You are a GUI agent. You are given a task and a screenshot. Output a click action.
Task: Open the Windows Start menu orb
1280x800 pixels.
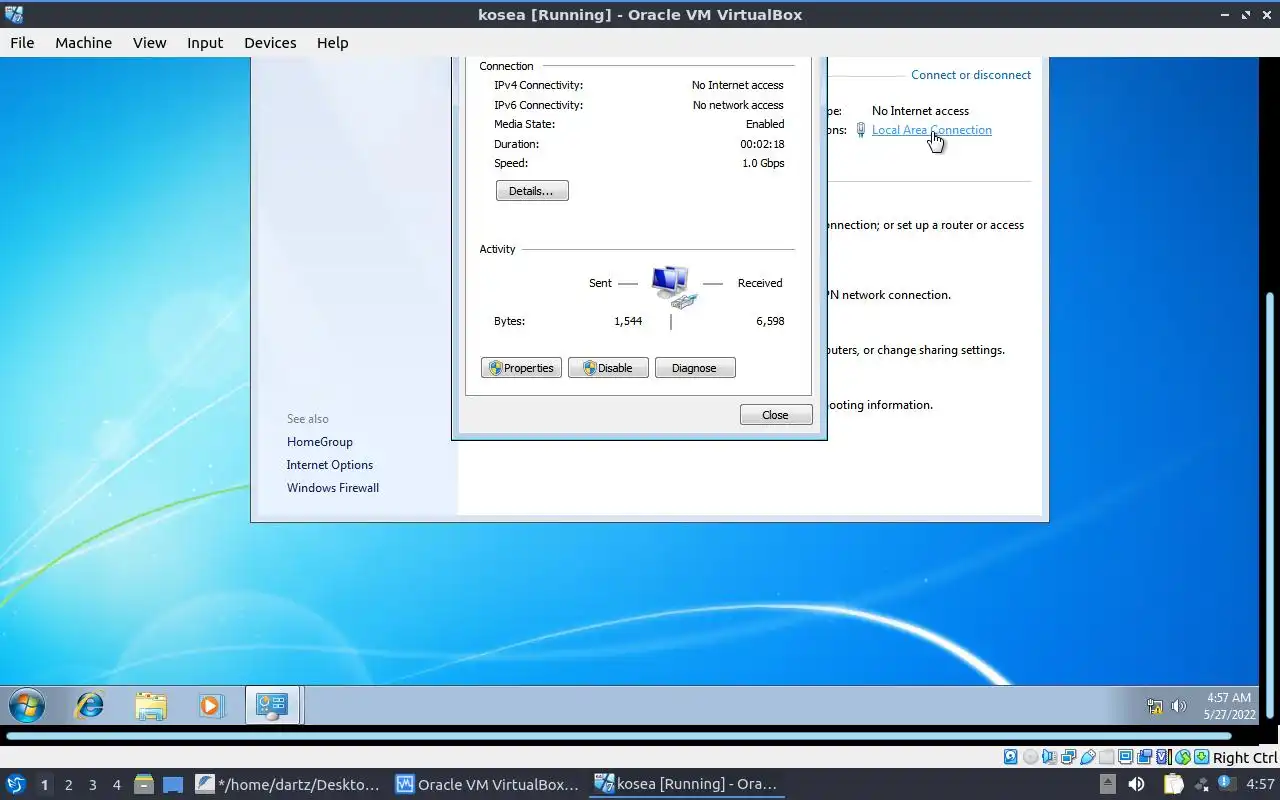[x=26, y=705]
